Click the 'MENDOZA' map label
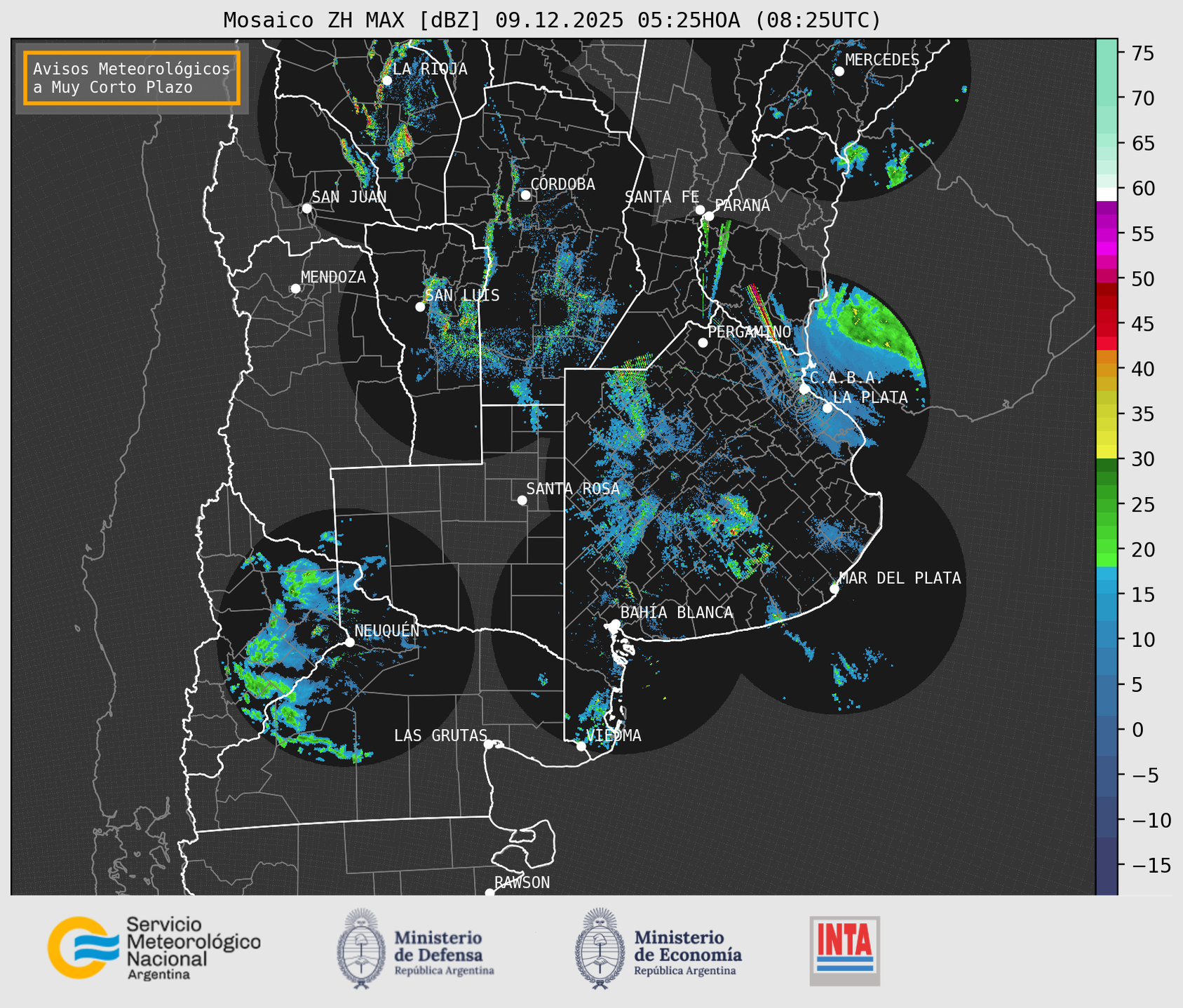The width and height of the screenshot is (1183, 1008). pyautogui.click(x=333, y=278)
